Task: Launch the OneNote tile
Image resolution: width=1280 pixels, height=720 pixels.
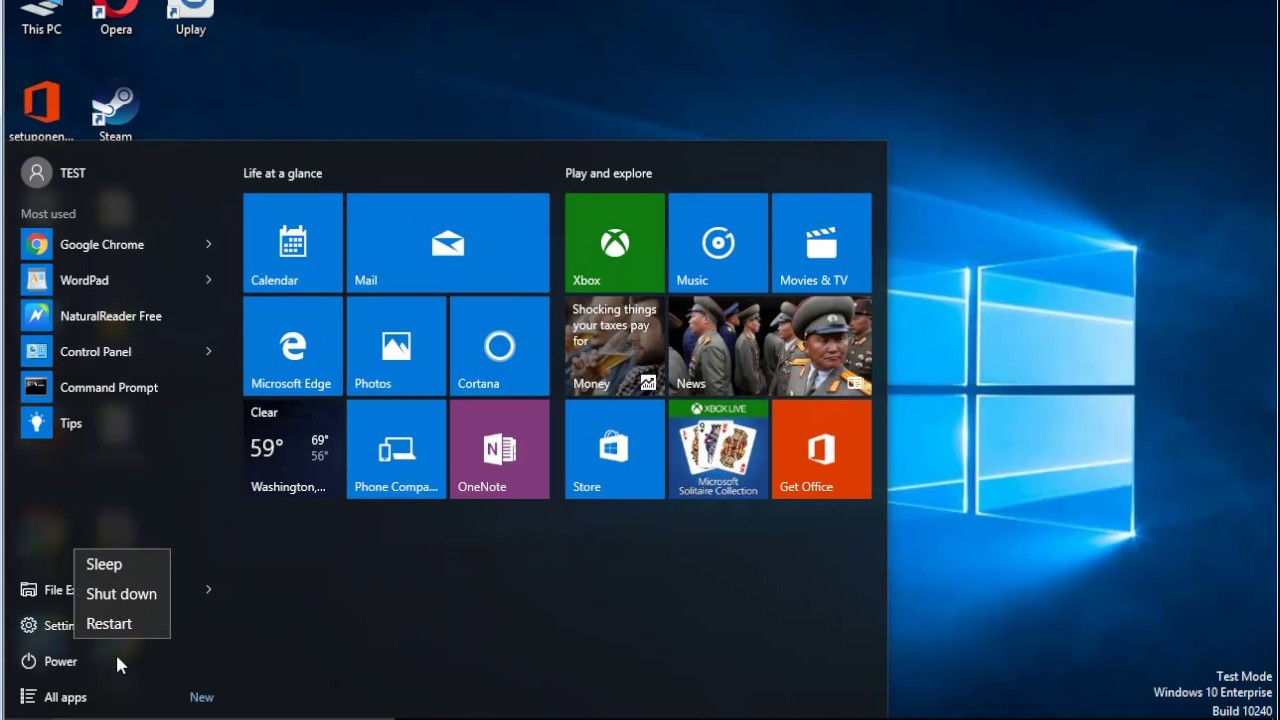Action: click(499, 449)
